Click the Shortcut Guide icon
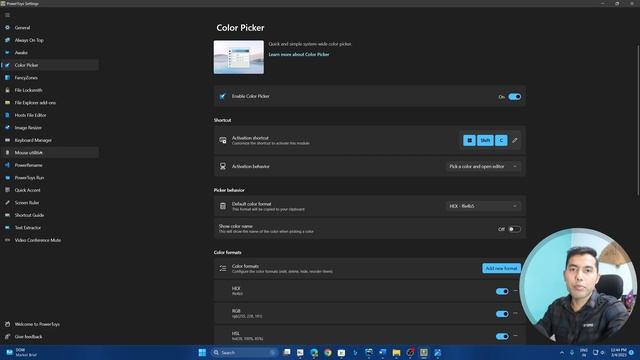Viewport: 640px width, 360px height. click(7, 215)
